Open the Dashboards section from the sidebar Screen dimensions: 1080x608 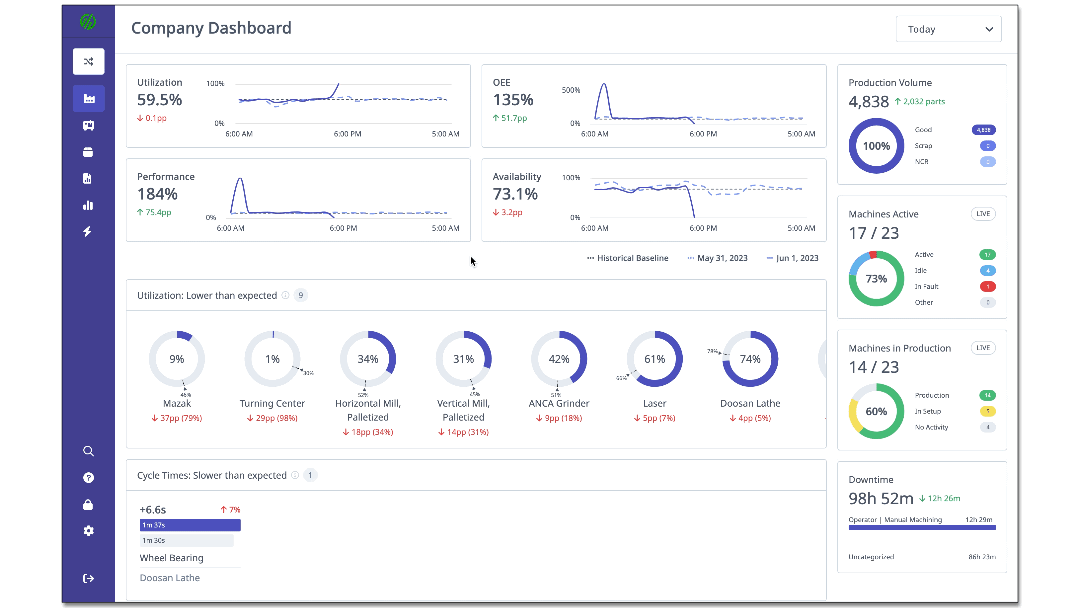88,98
